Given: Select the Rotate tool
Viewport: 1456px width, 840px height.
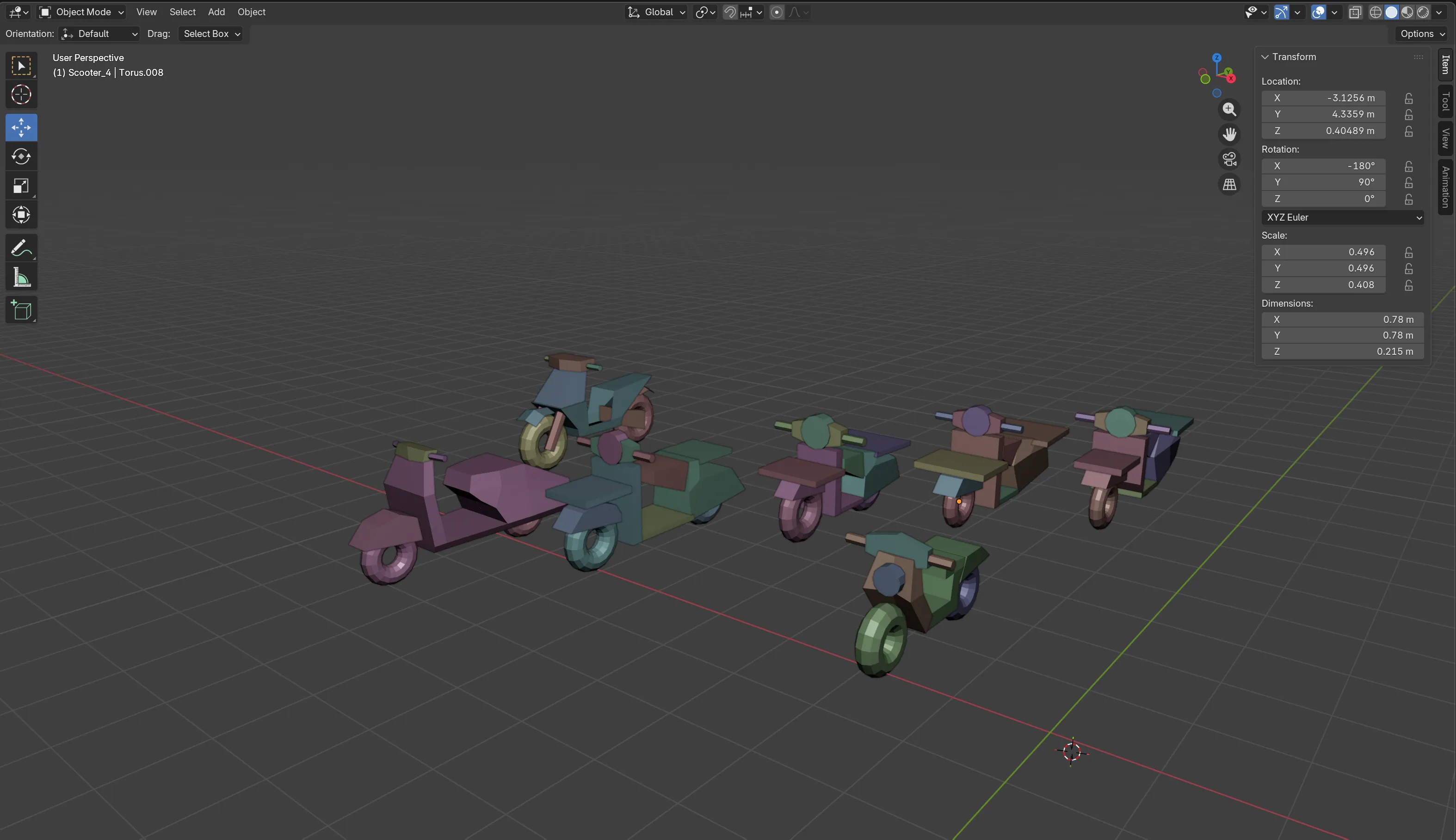Looking at the screenshot, I should tap(21, 156).
